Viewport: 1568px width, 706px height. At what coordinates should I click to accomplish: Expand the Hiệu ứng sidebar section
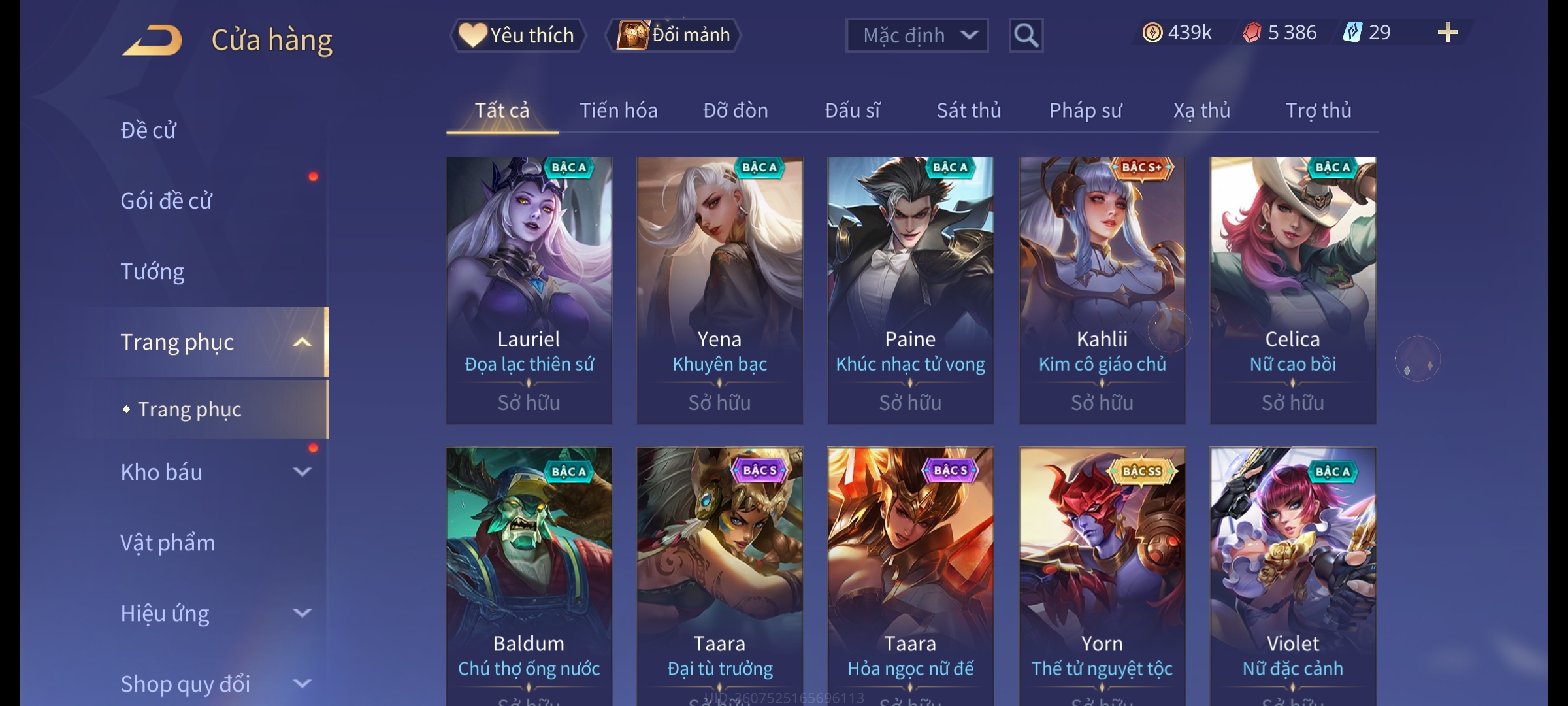pyautogui.click(x=302, y=613)
